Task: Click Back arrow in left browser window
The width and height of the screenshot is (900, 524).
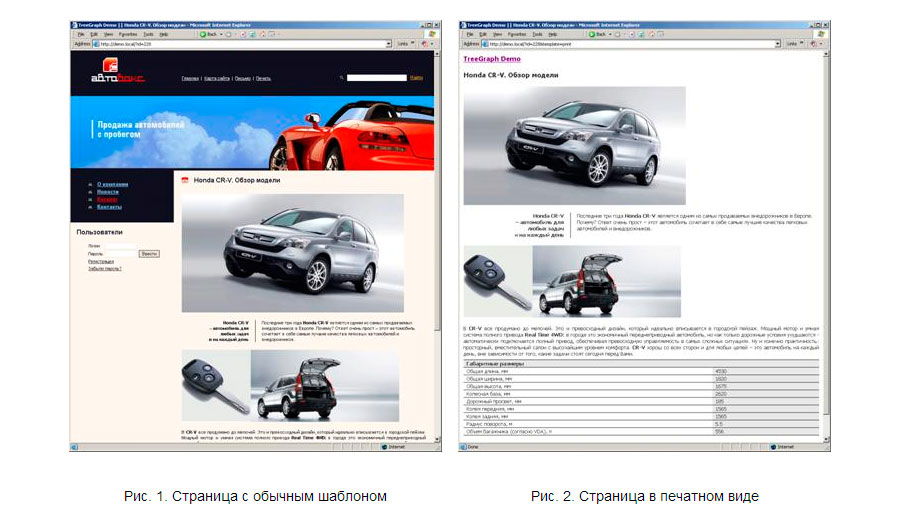Action: (203, 34)
